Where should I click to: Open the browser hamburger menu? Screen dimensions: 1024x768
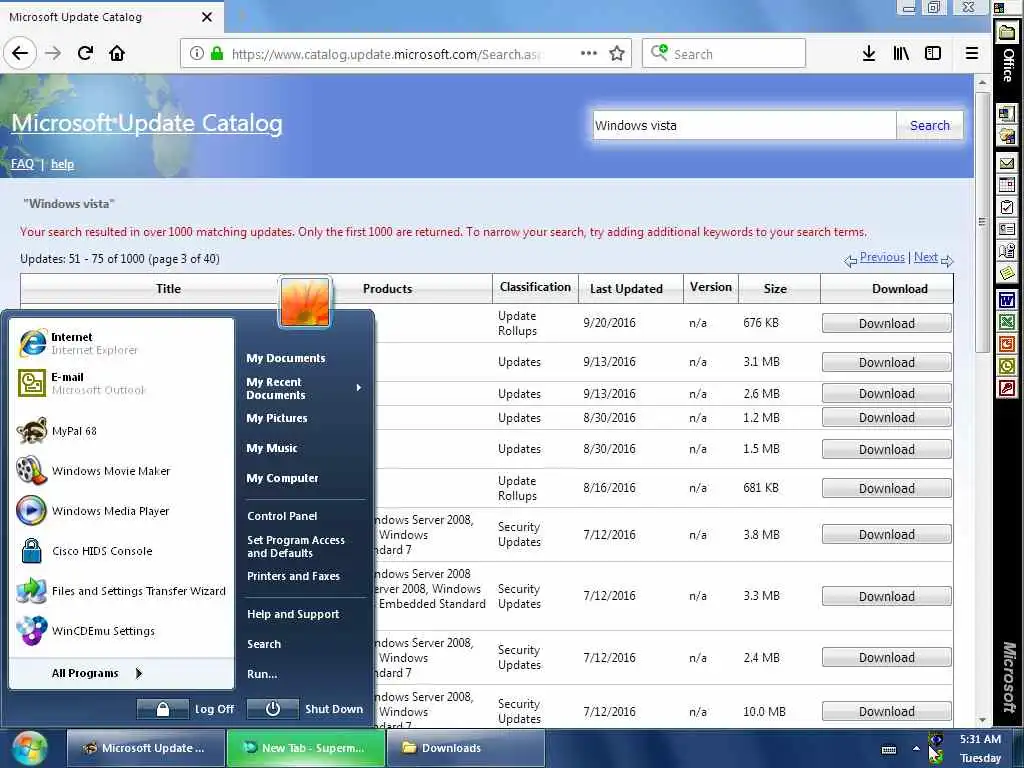tap(972, 54)
